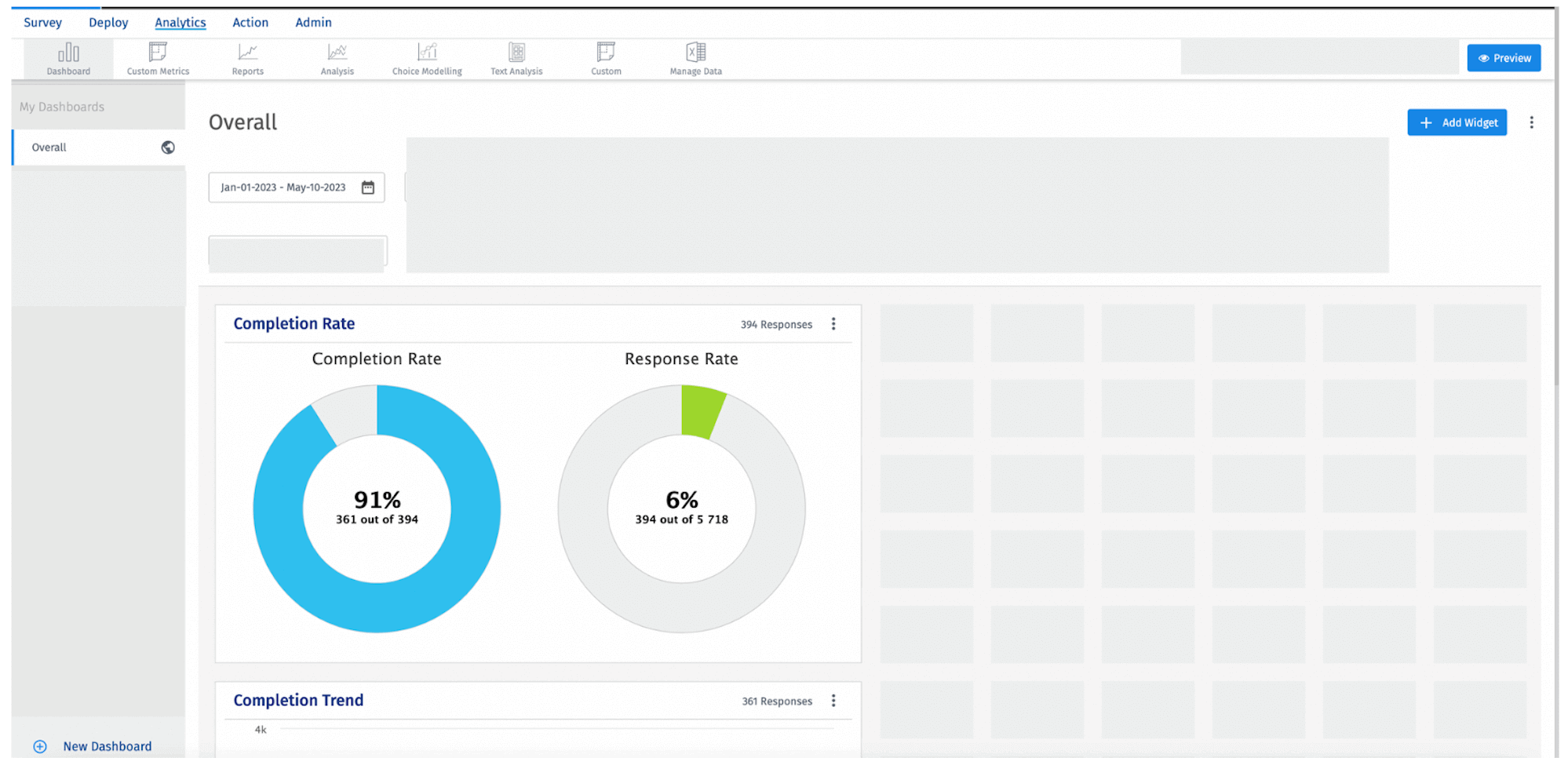
Task: Select the Custom Metrics icon
Action: [x=156, y=53]
